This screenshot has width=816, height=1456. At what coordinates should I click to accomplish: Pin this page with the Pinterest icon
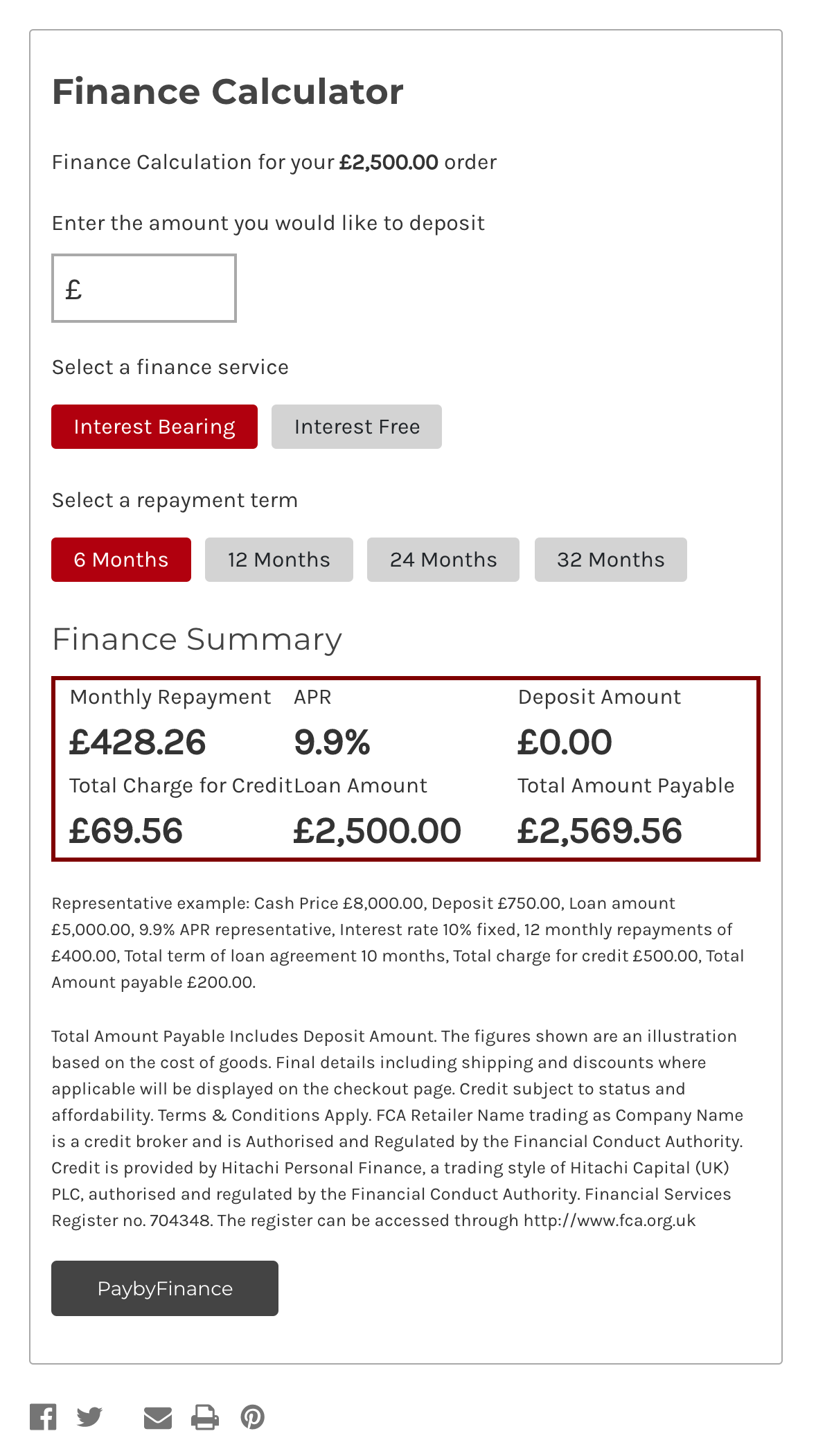253,1417
